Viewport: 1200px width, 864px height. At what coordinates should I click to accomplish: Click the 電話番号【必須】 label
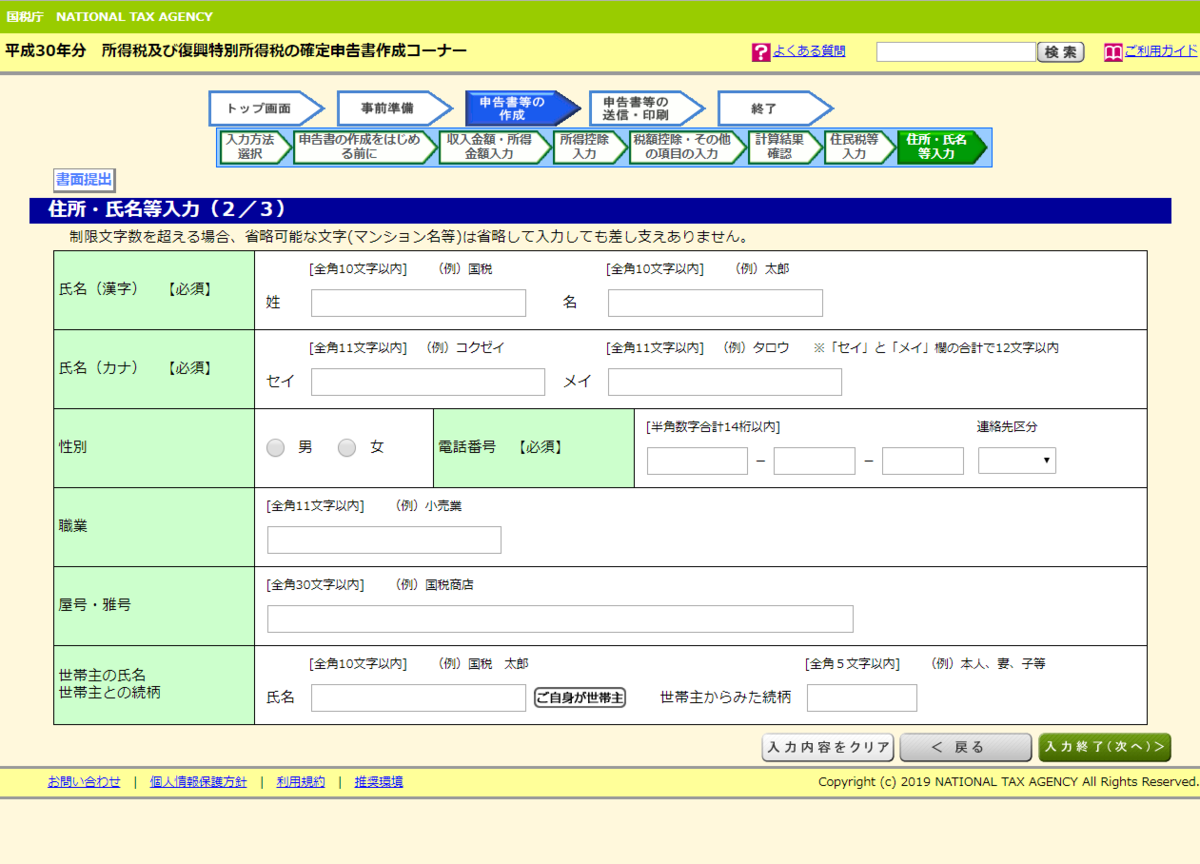(501, 447)
